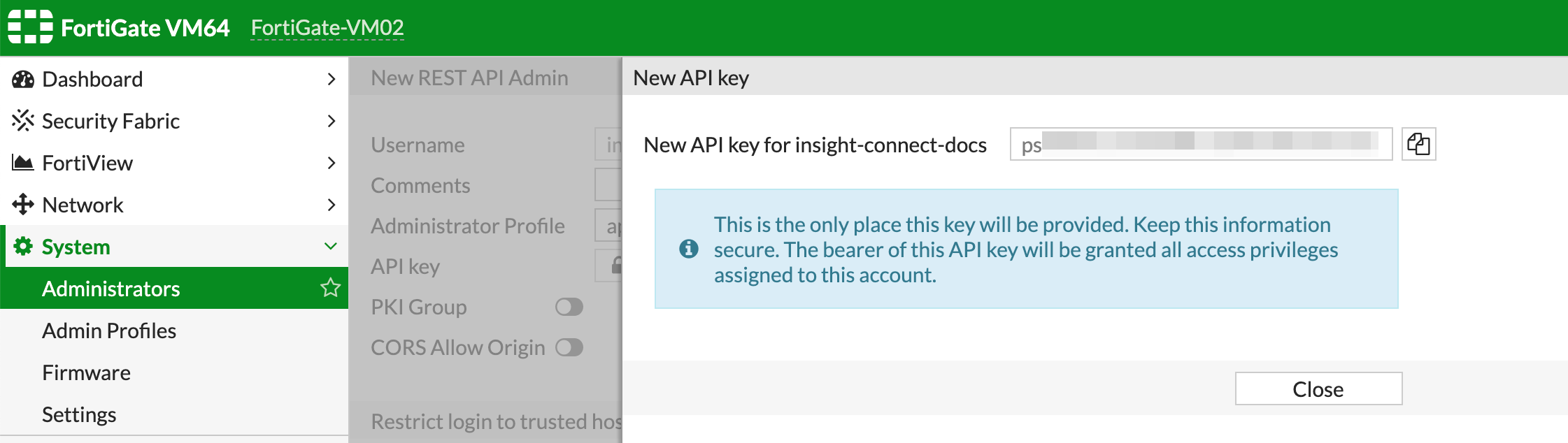The height and width of the screenshot is (443, 1568).
Task: Click the Network arrows icon
Action: click(22, 205)
